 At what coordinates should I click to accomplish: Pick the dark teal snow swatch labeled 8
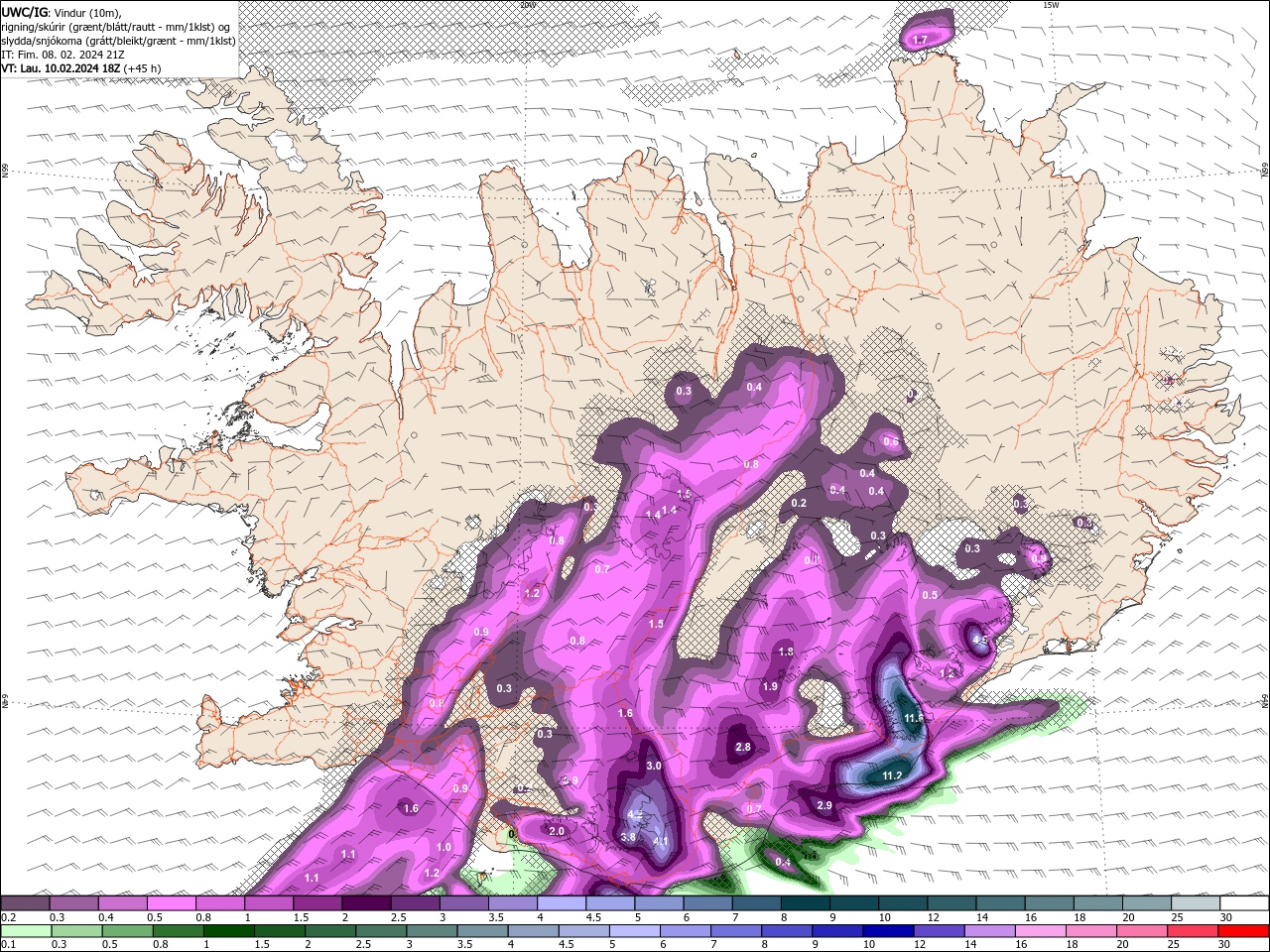pos(805,903)
